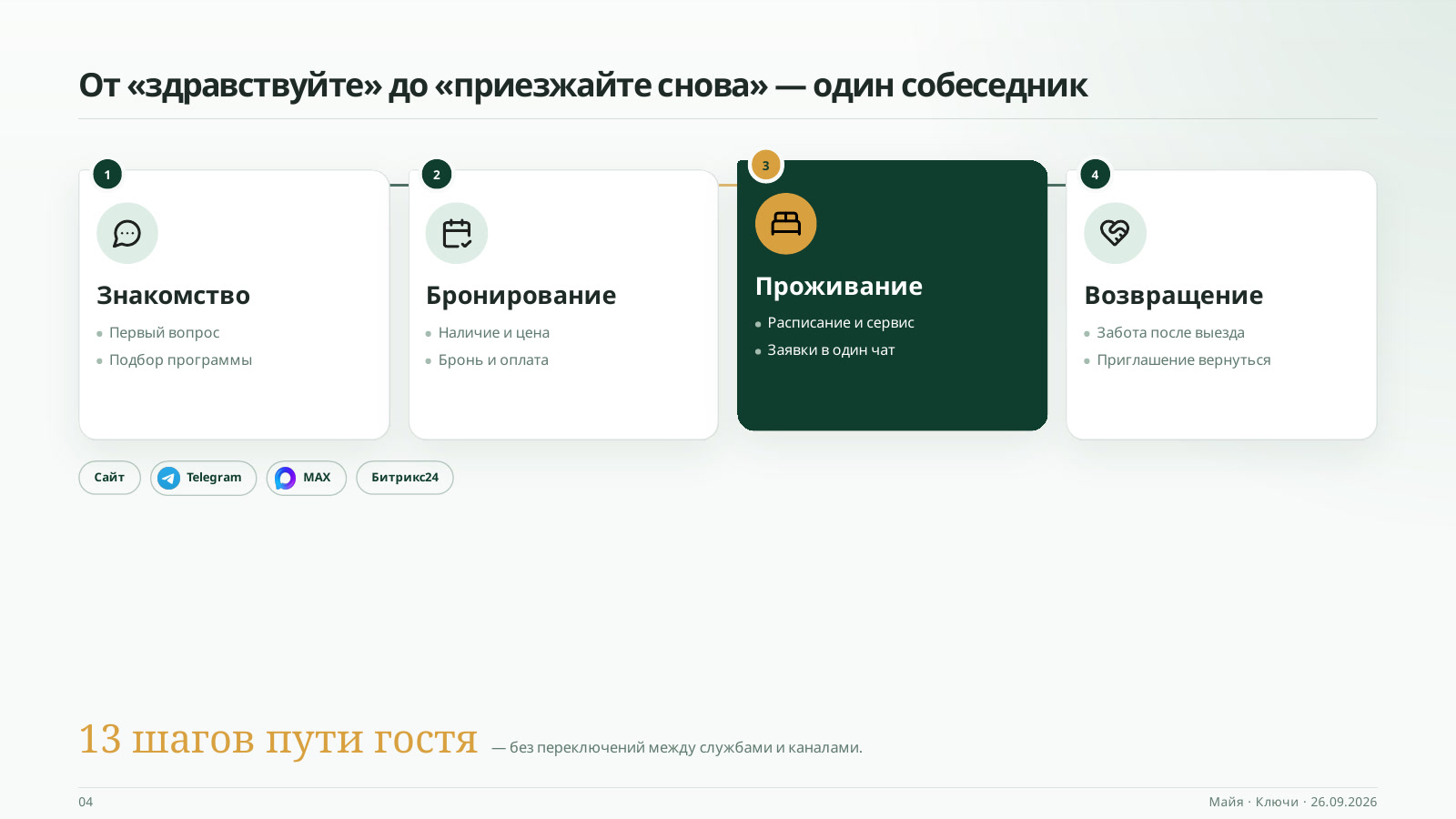Open the Бронирование stage heading

(521, 296)
